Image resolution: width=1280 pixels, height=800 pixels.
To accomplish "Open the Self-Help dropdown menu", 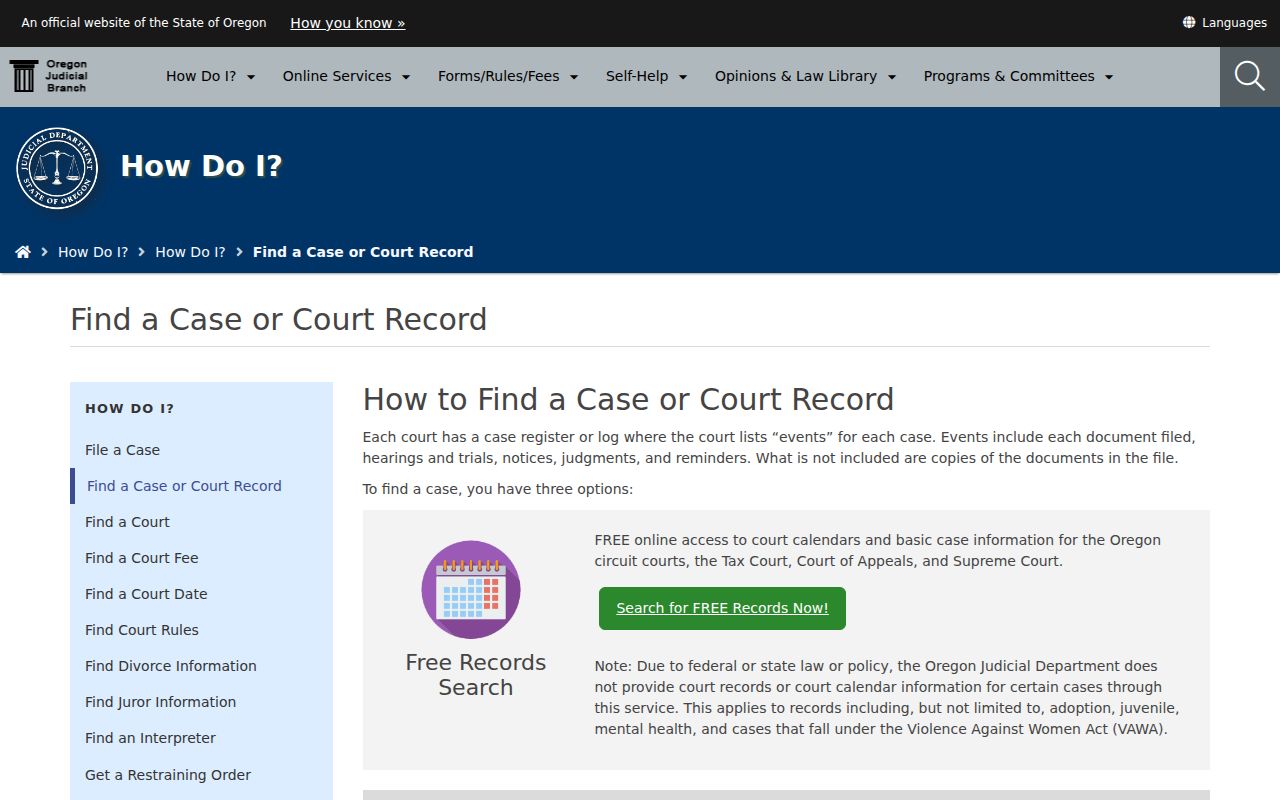I will (x=647, y=76).
